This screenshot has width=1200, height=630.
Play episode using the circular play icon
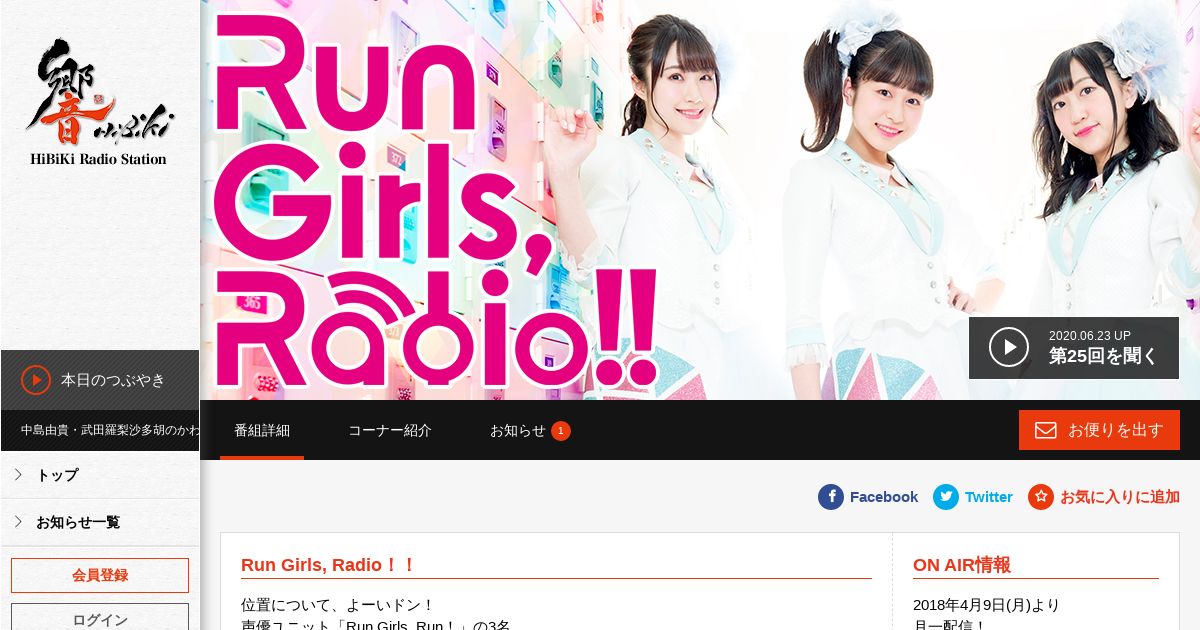click(x=1009, y=347)
